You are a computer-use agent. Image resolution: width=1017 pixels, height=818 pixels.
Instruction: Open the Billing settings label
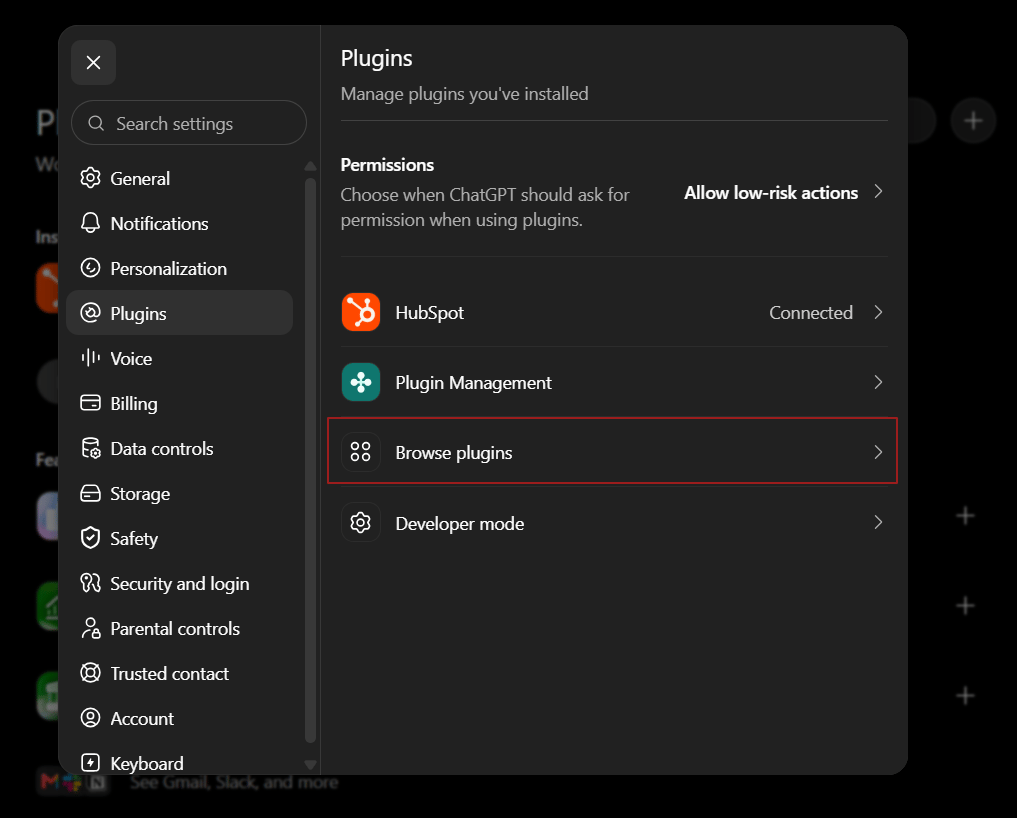pos(134,404)
